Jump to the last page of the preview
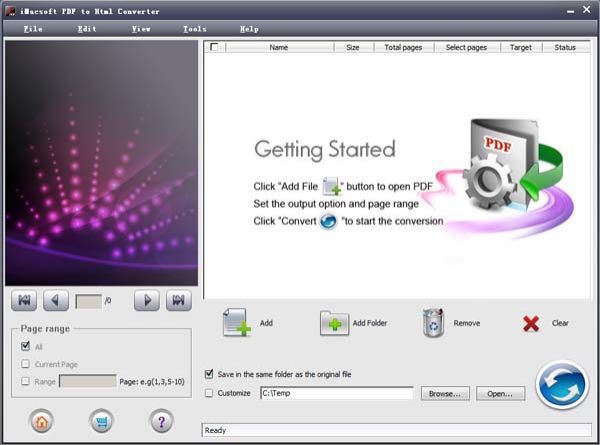Image resolution: width=600 pixels, height=445 pixels. 179,300
